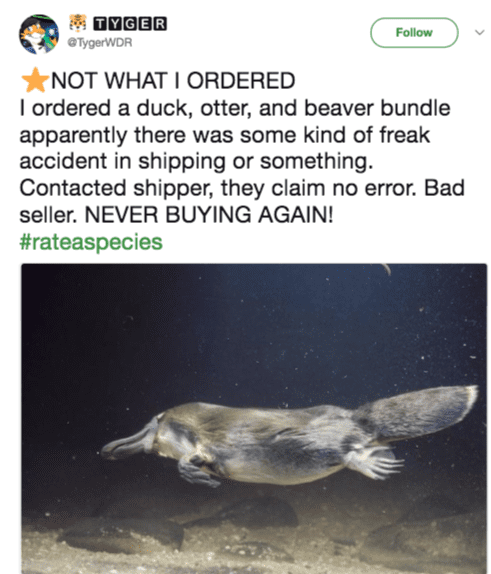The height and width of the screenshot is (574, 491).
Task: Click the orange star emoji
Action: coord(35,80)
